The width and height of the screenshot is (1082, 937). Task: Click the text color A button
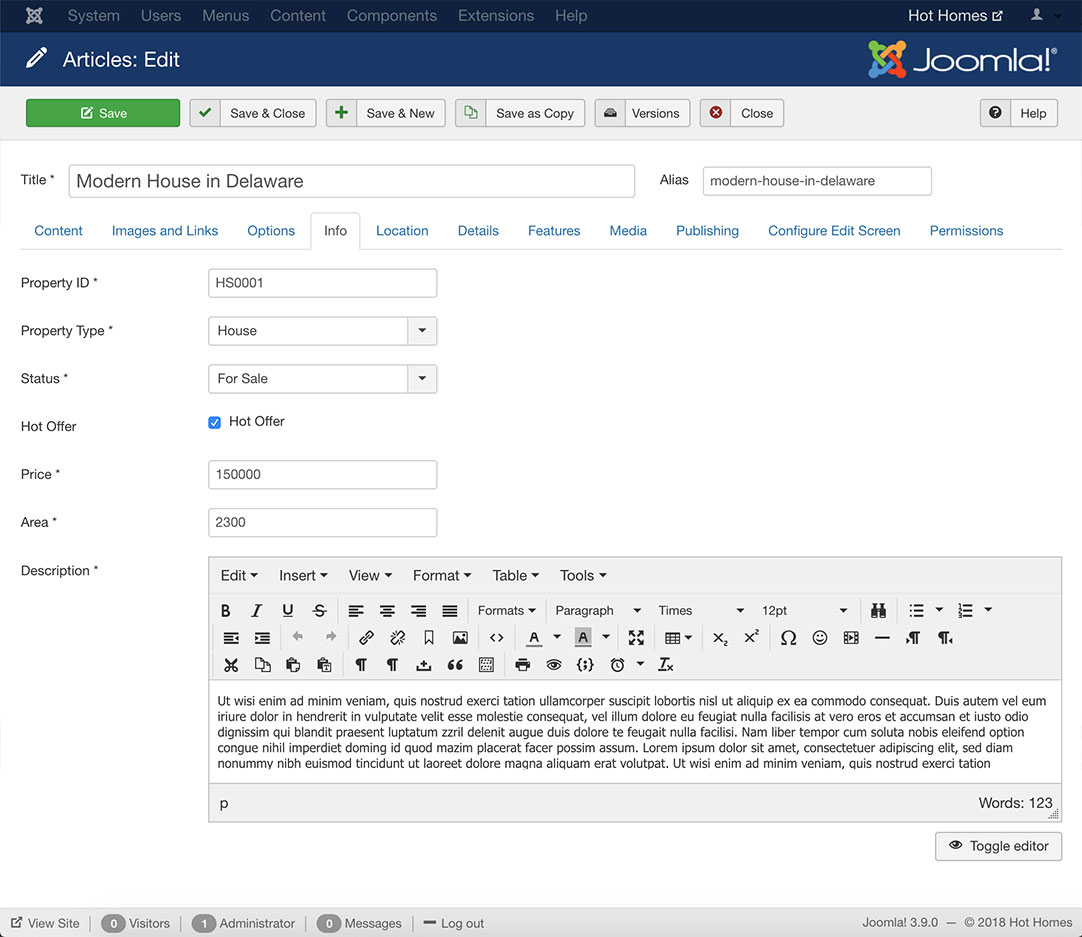[x=533, y=638]
